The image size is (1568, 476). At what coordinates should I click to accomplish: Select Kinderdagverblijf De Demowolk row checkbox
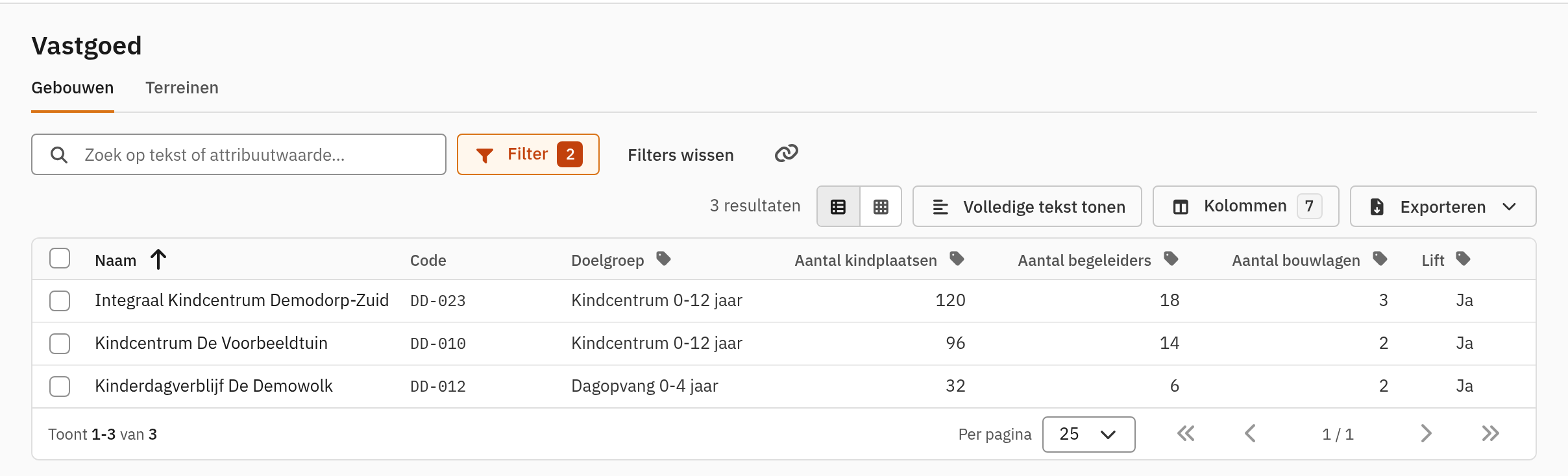60,387
